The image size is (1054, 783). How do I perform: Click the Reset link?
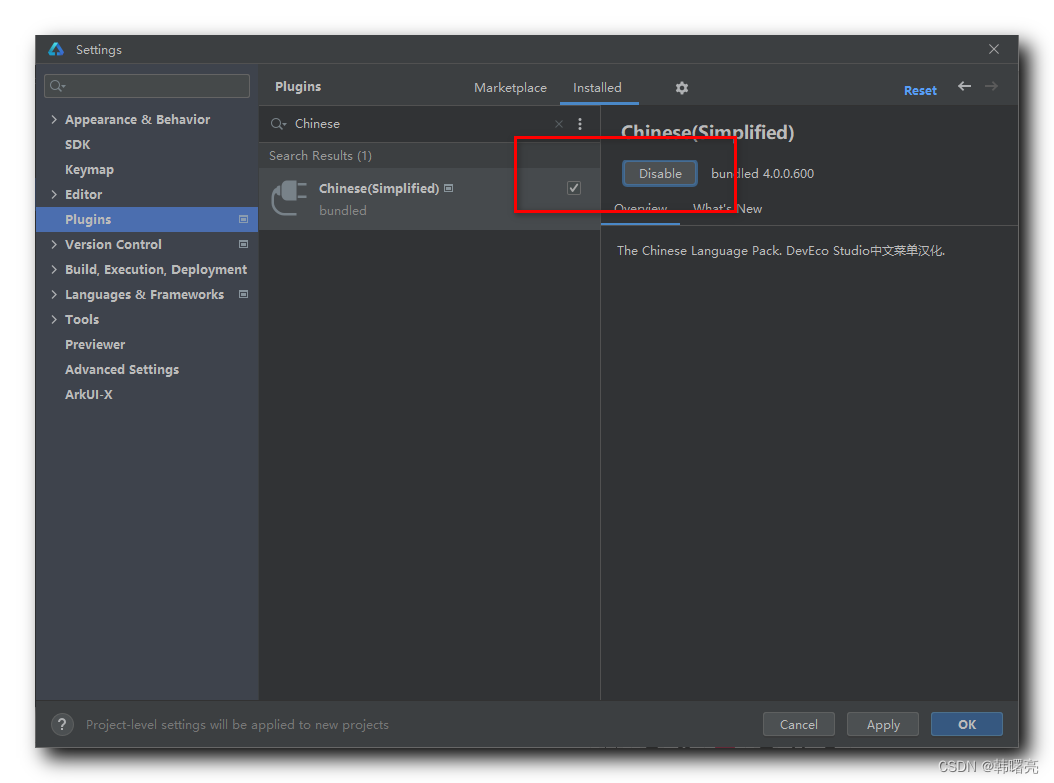[920, 90]
